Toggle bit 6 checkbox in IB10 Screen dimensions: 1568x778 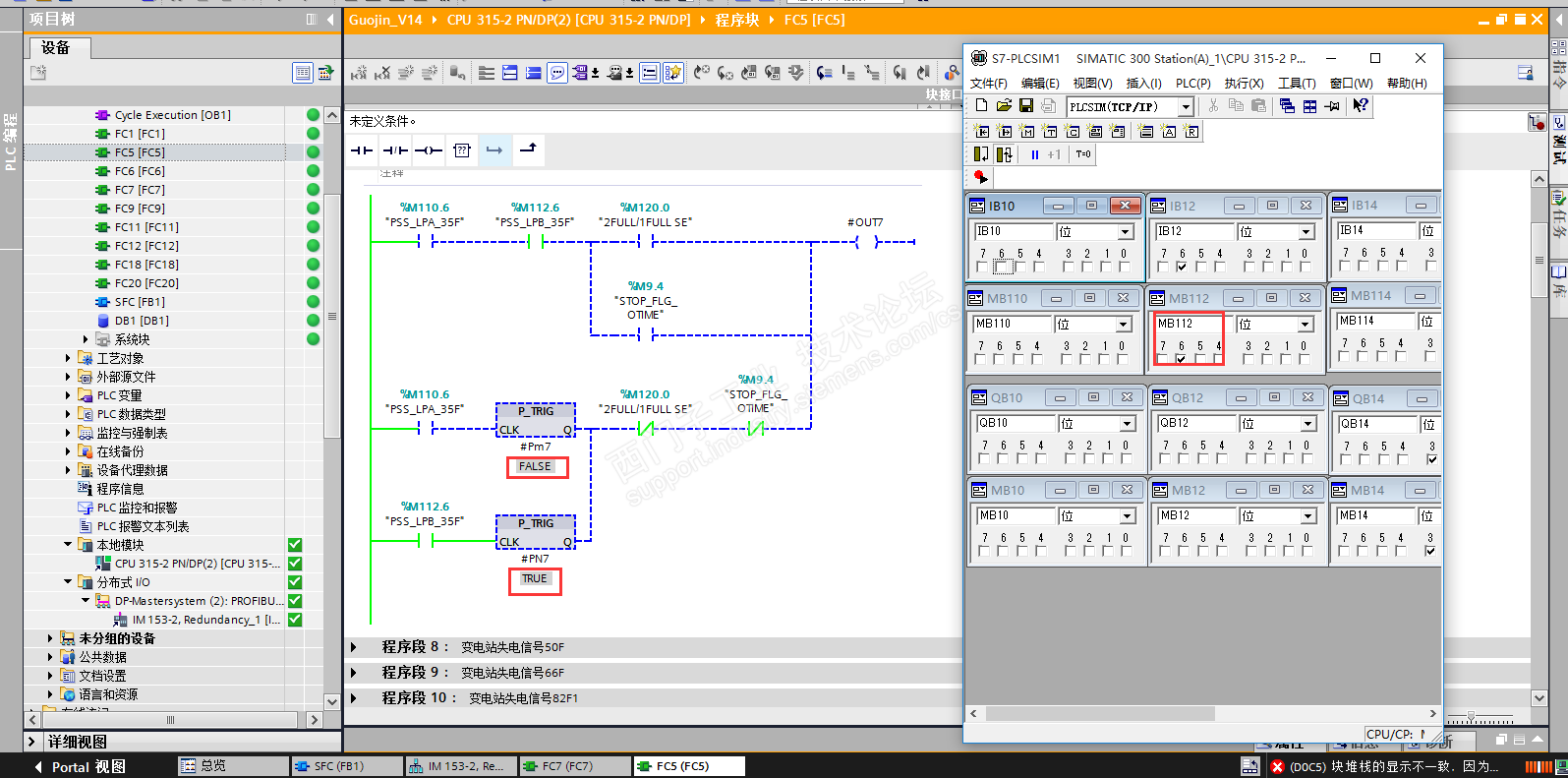tap(1001, 267)
